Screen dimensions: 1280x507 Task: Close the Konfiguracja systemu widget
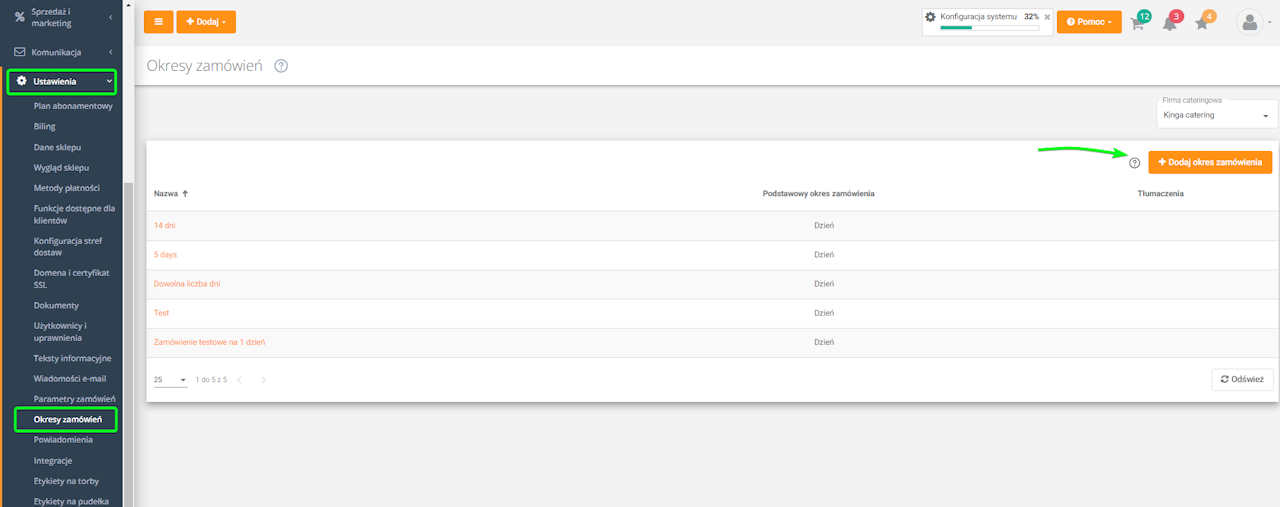(1047, 17)
